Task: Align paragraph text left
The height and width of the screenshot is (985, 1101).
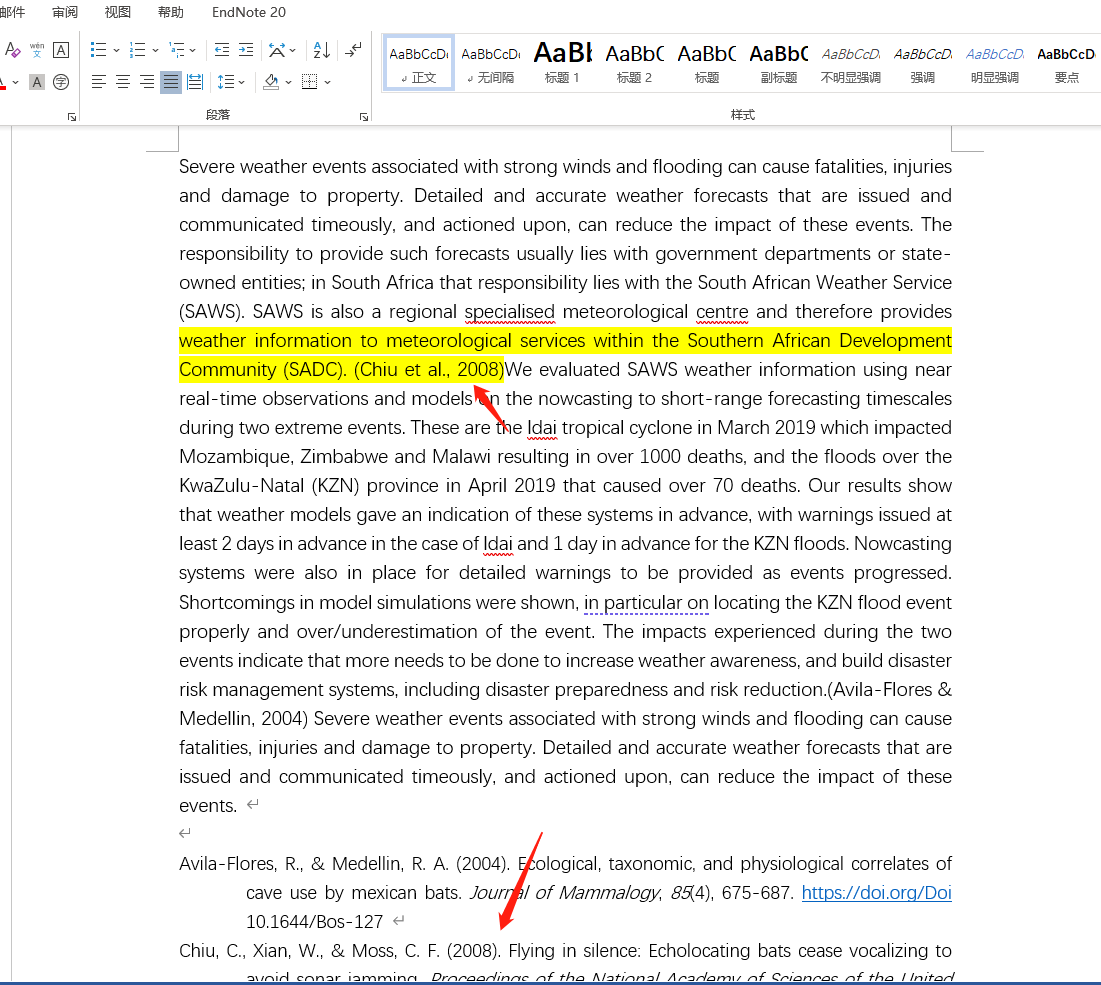Action: click(x=98, y=82)
